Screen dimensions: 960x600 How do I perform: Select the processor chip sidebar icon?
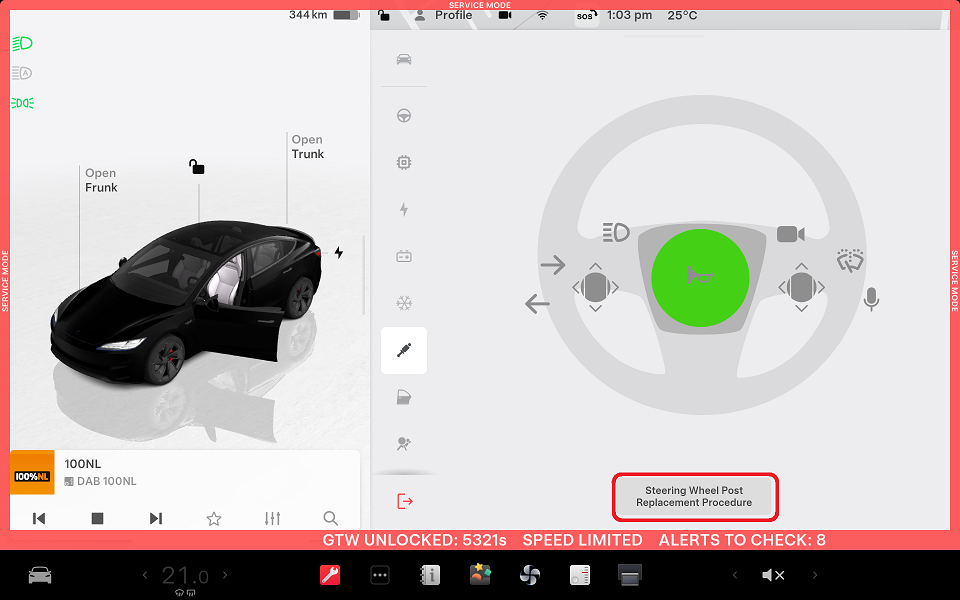[x=404, y=162]
